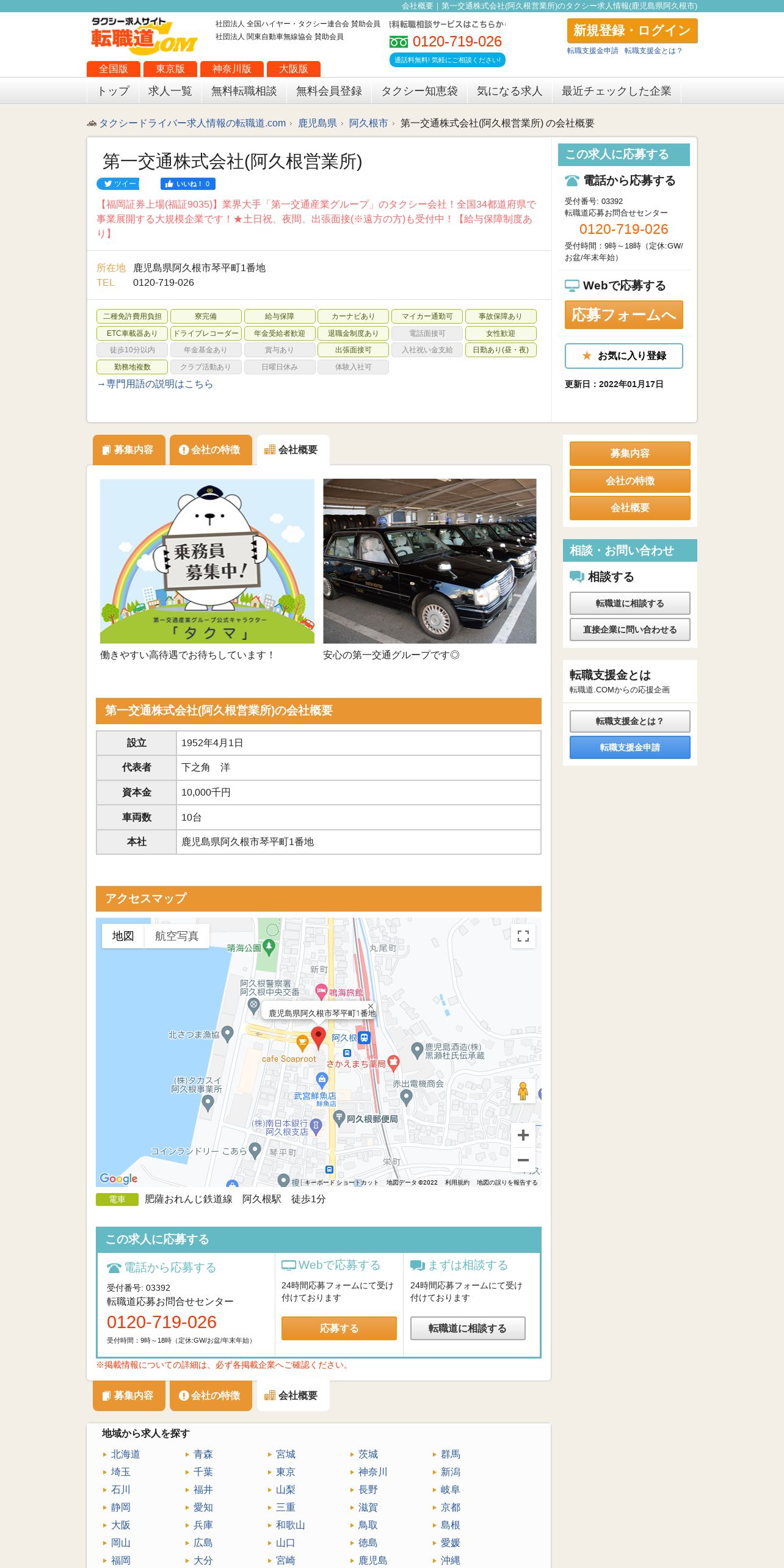Click the 転職支援金申請 header link
The width and height of the screenshot is (784, 1568).
[x=592, y=51]
